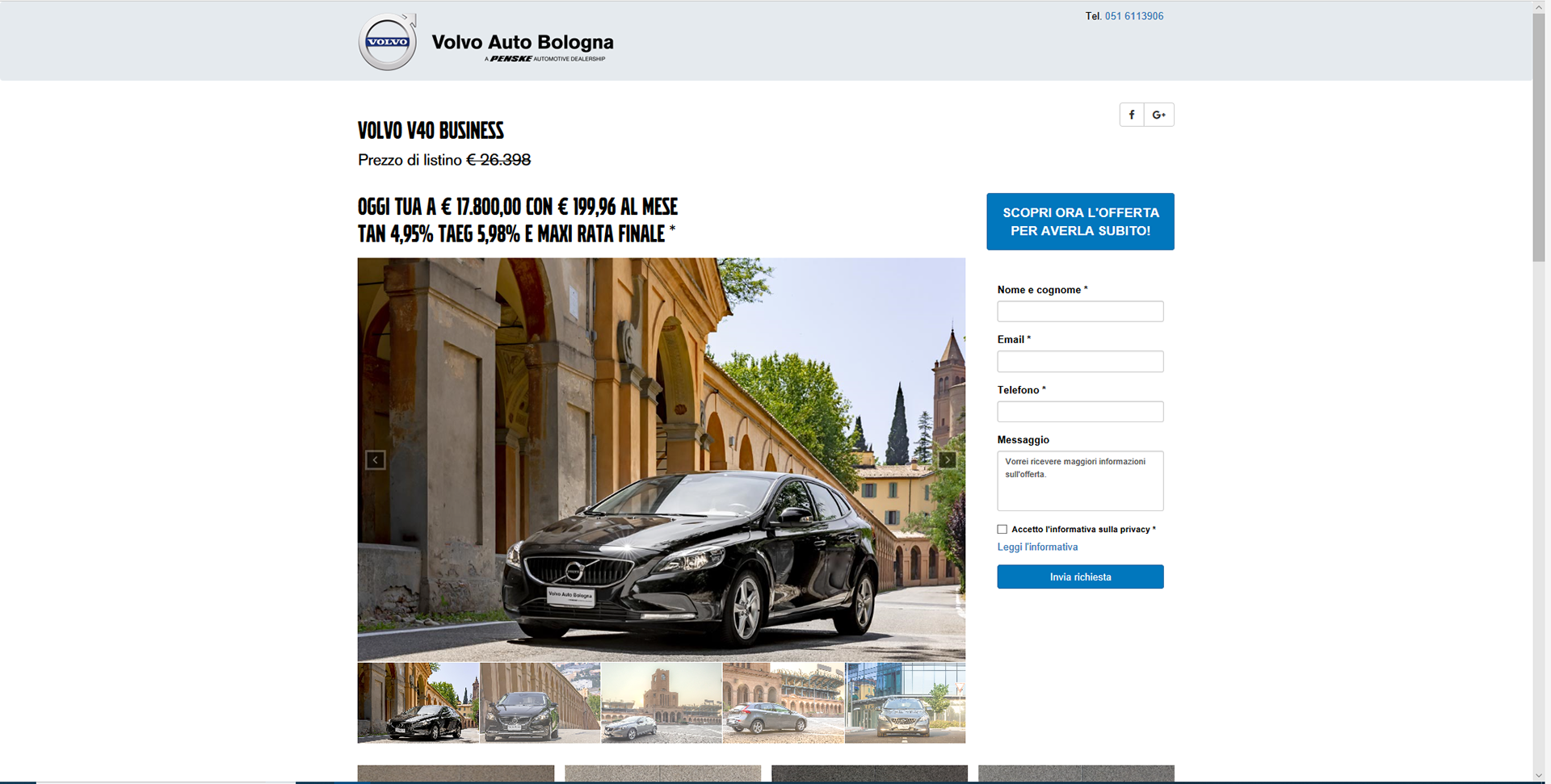Image resolution: width=1551 pixels, height=784 pixels.
Task: Open Volvo Auto Bologna home title
Action: pyautogui.click(x=523, y=42)
